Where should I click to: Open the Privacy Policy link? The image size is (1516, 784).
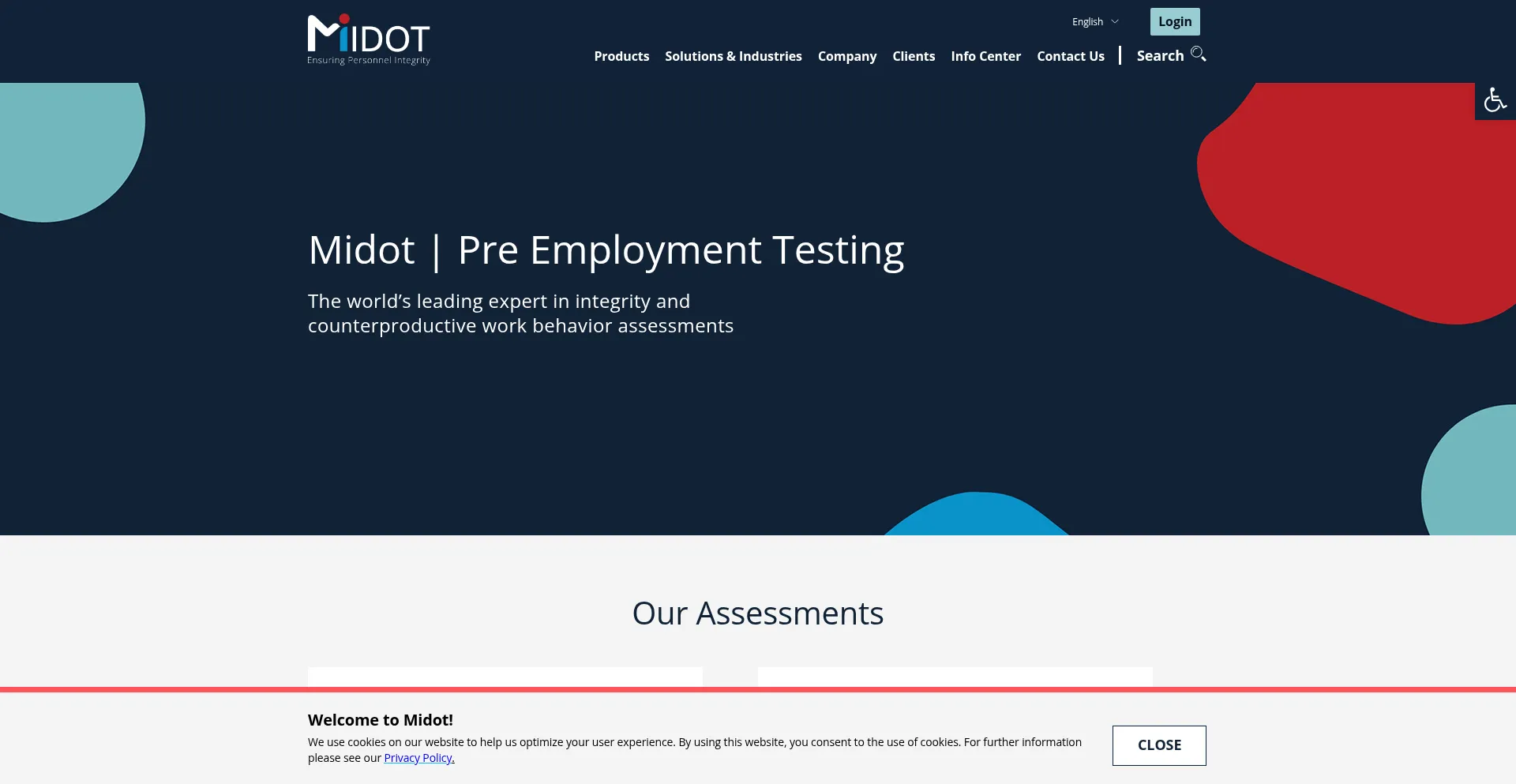418,758
